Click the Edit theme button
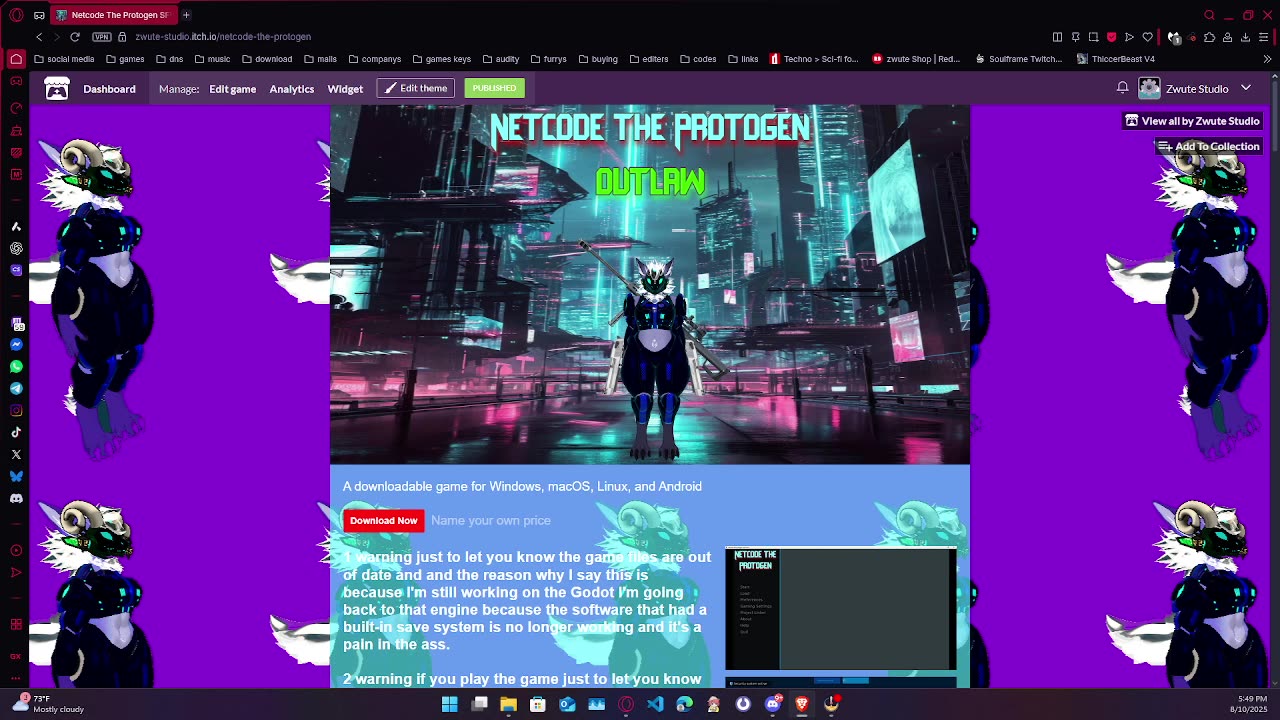The width and height of the screenshot is (1280, 720). coord(416,88)
